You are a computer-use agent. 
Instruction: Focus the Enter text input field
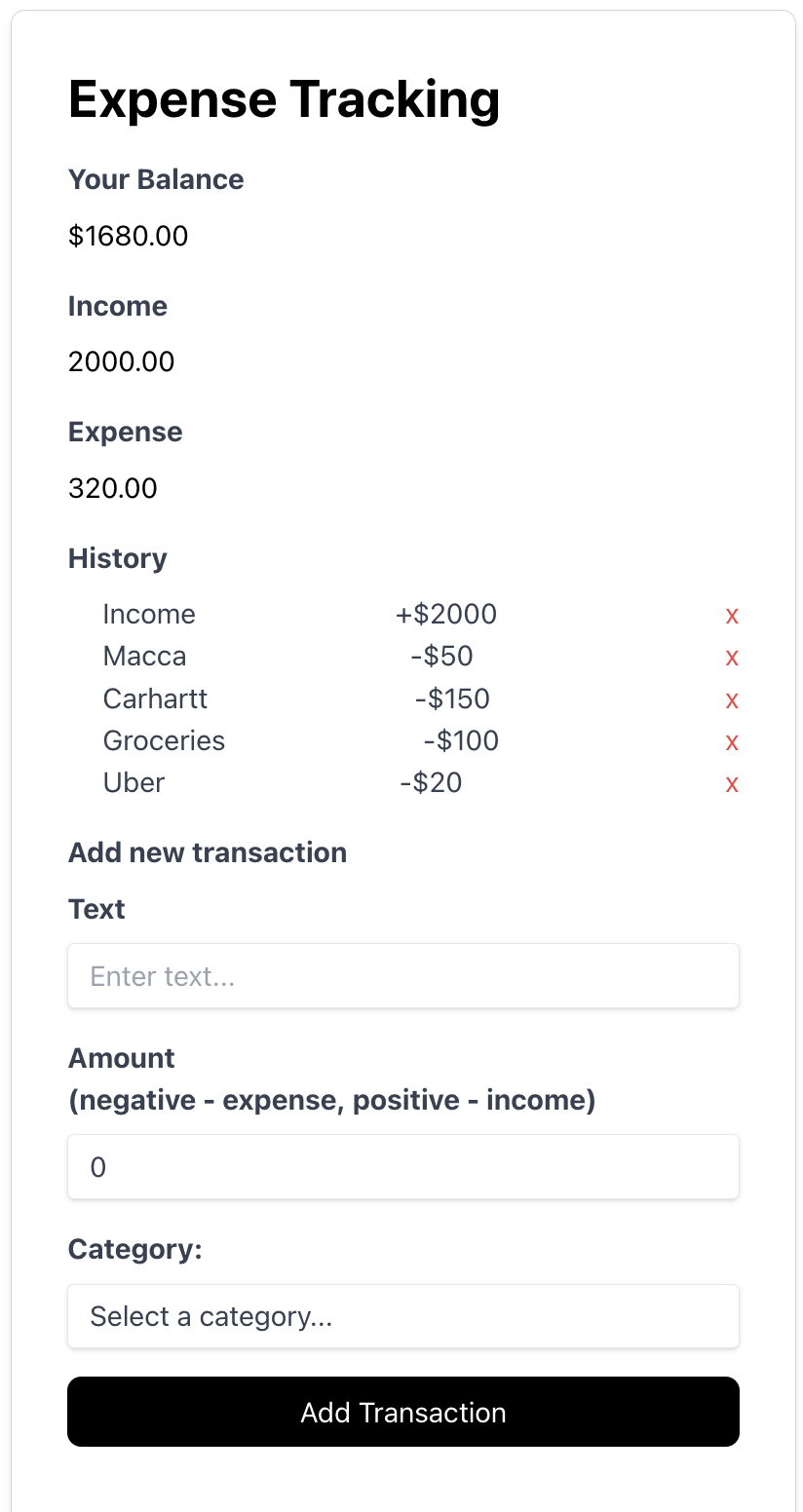[403, 975]
